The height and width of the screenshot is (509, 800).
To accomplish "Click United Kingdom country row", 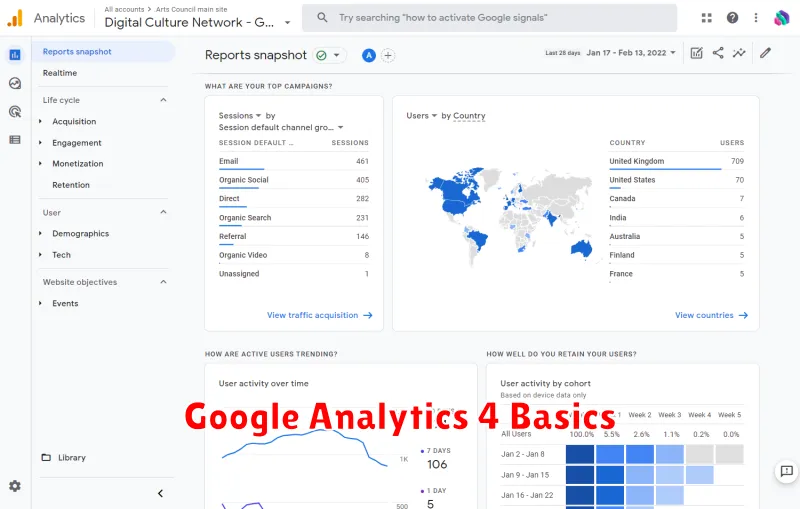I will [677, 161].
